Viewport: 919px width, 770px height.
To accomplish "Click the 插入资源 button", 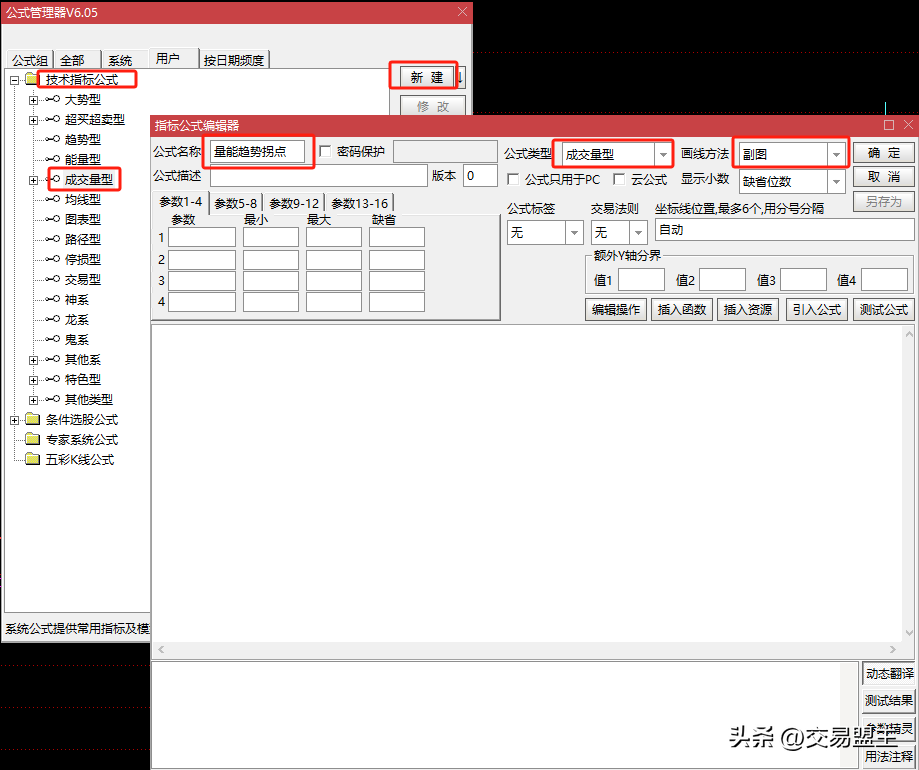I will click(748, 309).
